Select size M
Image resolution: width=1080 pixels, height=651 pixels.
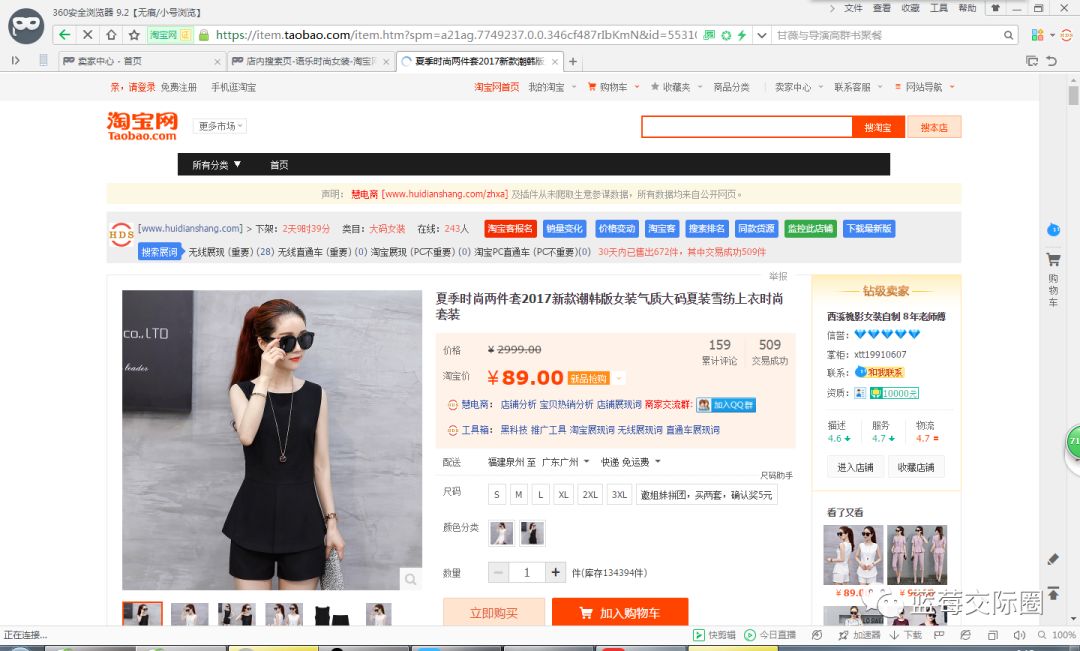(519, 495)
